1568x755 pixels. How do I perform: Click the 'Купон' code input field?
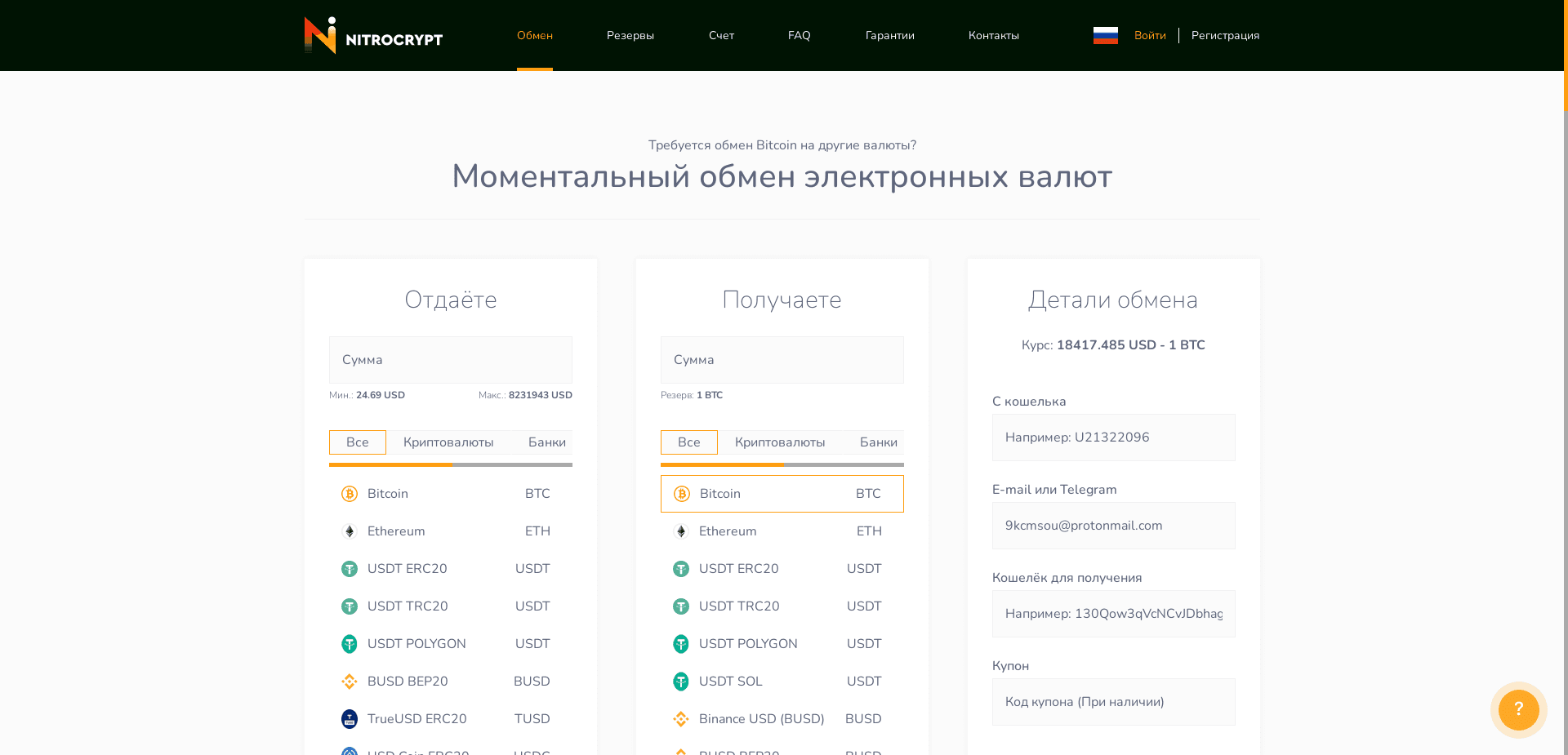tap(1113, 702)
